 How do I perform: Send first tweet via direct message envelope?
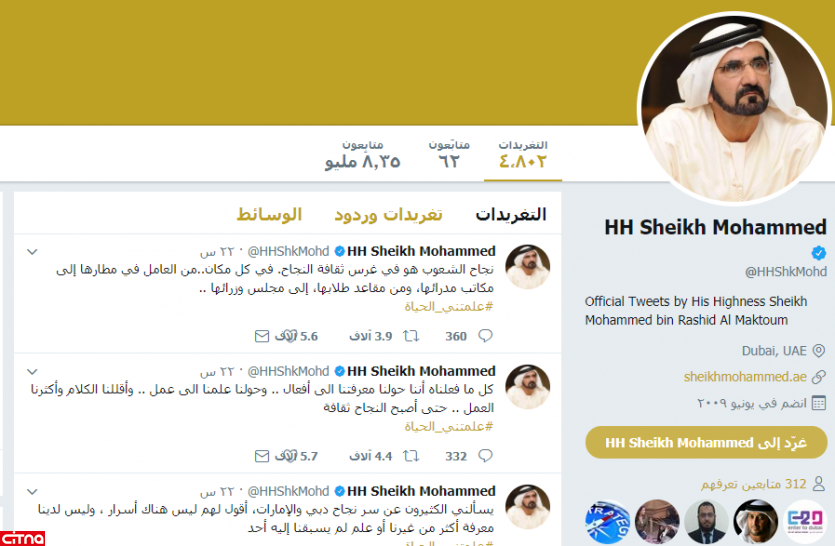pyautogui.click(x=261, y=336)
